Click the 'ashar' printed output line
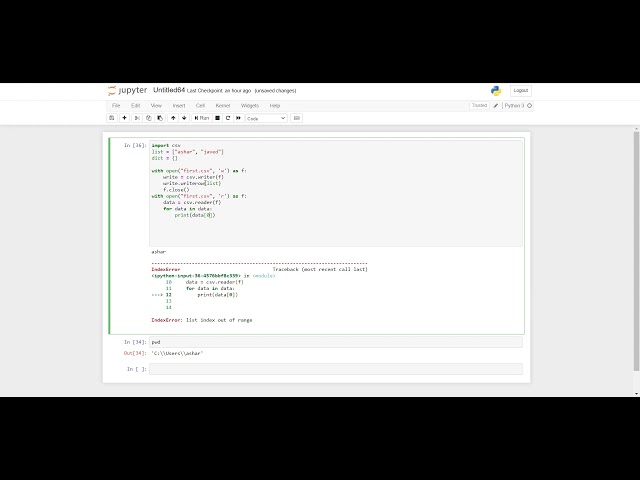 [x=159, y=252]
